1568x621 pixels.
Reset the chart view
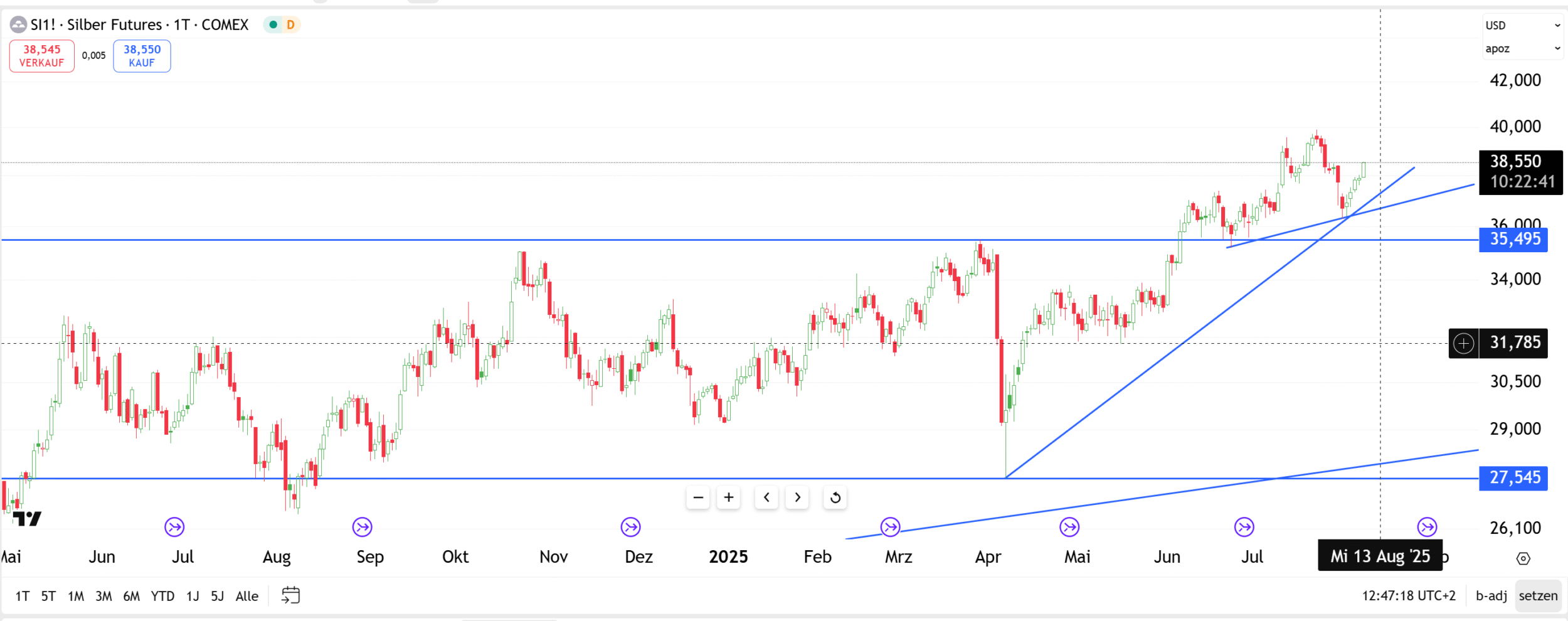(835, 497)
